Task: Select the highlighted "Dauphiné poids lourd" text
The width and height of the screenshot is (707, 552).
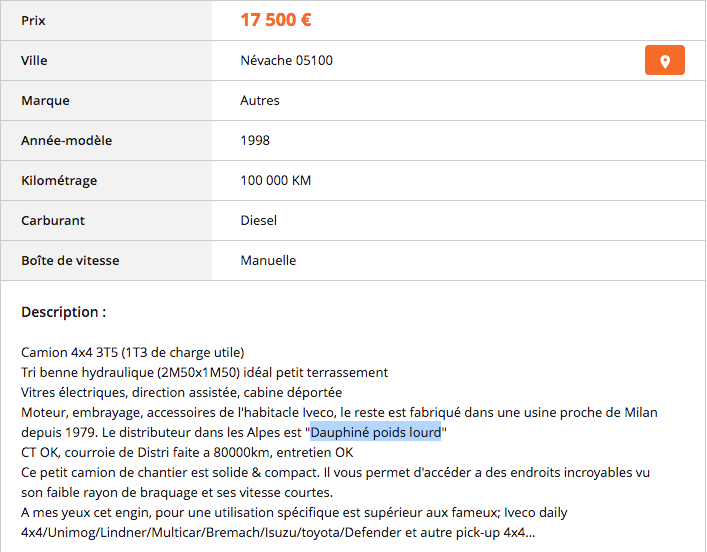Action: (x=376, y=432)
